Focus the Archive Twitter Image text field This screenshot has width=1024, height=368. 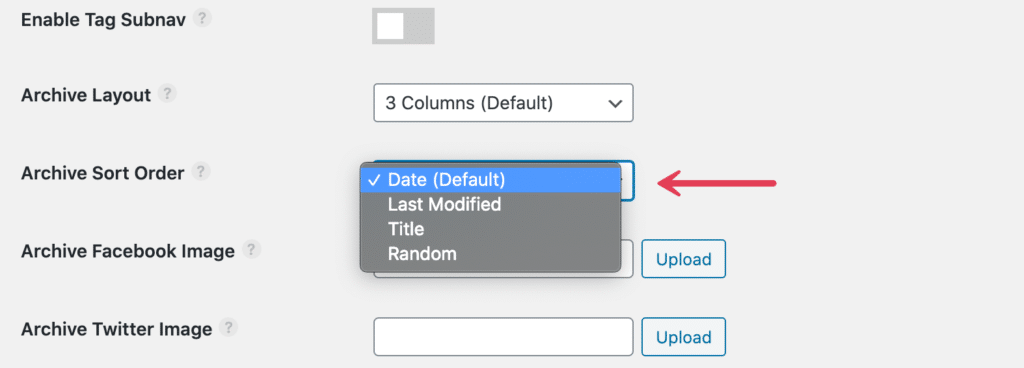pos(504,337)
